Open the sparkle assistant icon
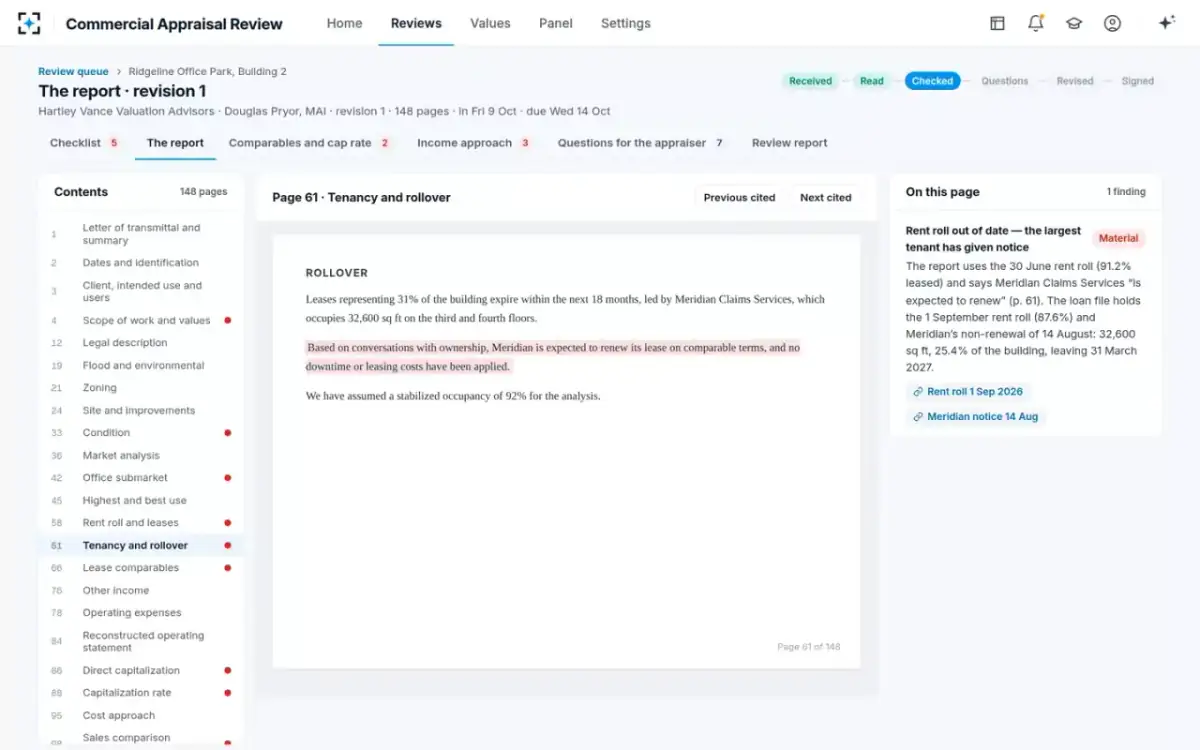The height and width of the screenshot is (750, 1200). click(x=1166, y=23)
